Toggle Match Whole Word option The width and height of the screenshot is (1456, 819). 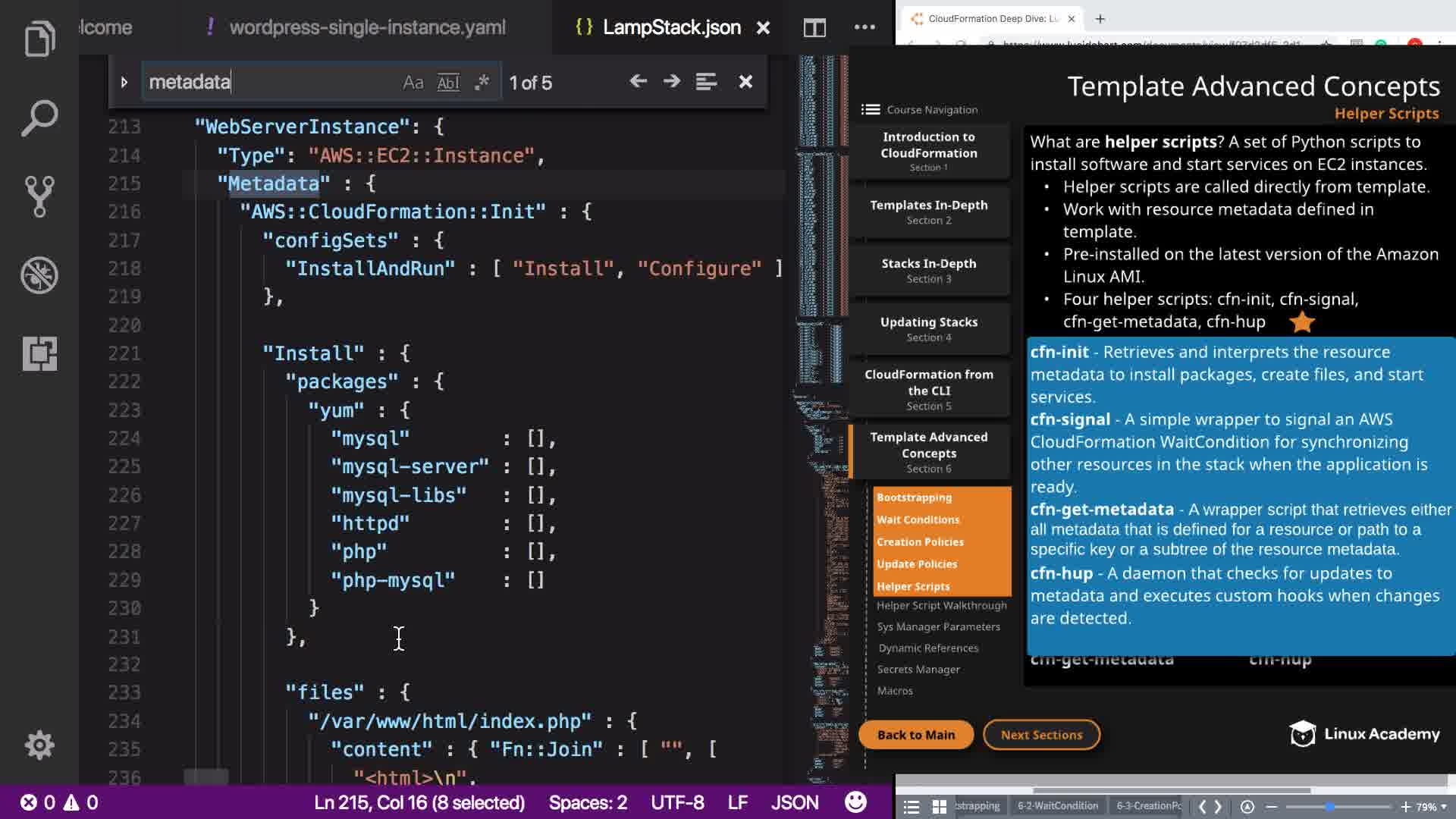click(448, 83)
